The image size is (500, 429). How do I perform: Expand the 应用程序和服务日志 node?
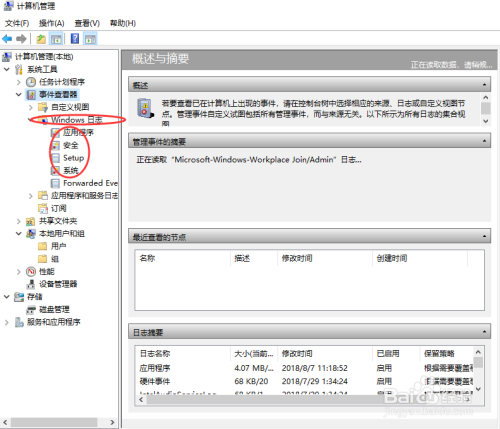coord(31,196)
